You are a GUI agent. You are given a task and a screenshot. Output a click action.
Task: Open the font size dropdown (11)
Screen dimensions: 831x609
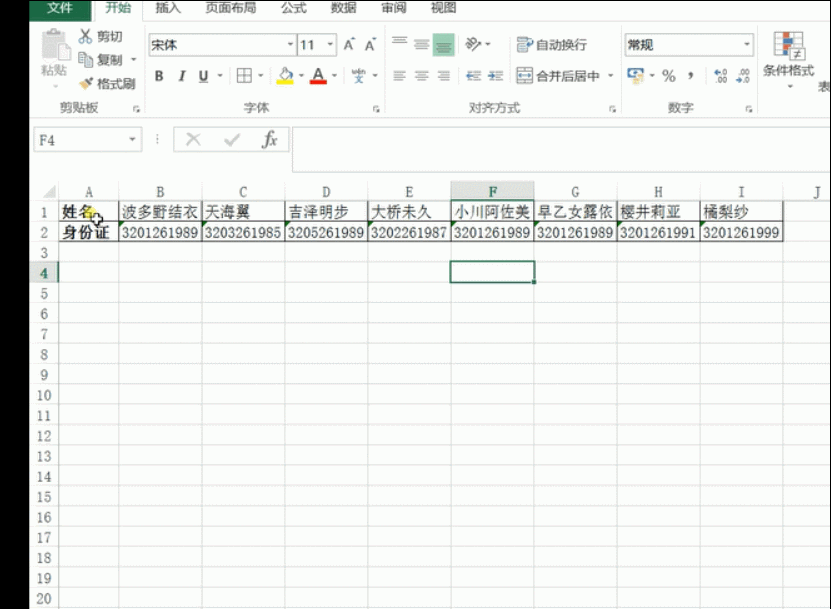pos(330,45)
